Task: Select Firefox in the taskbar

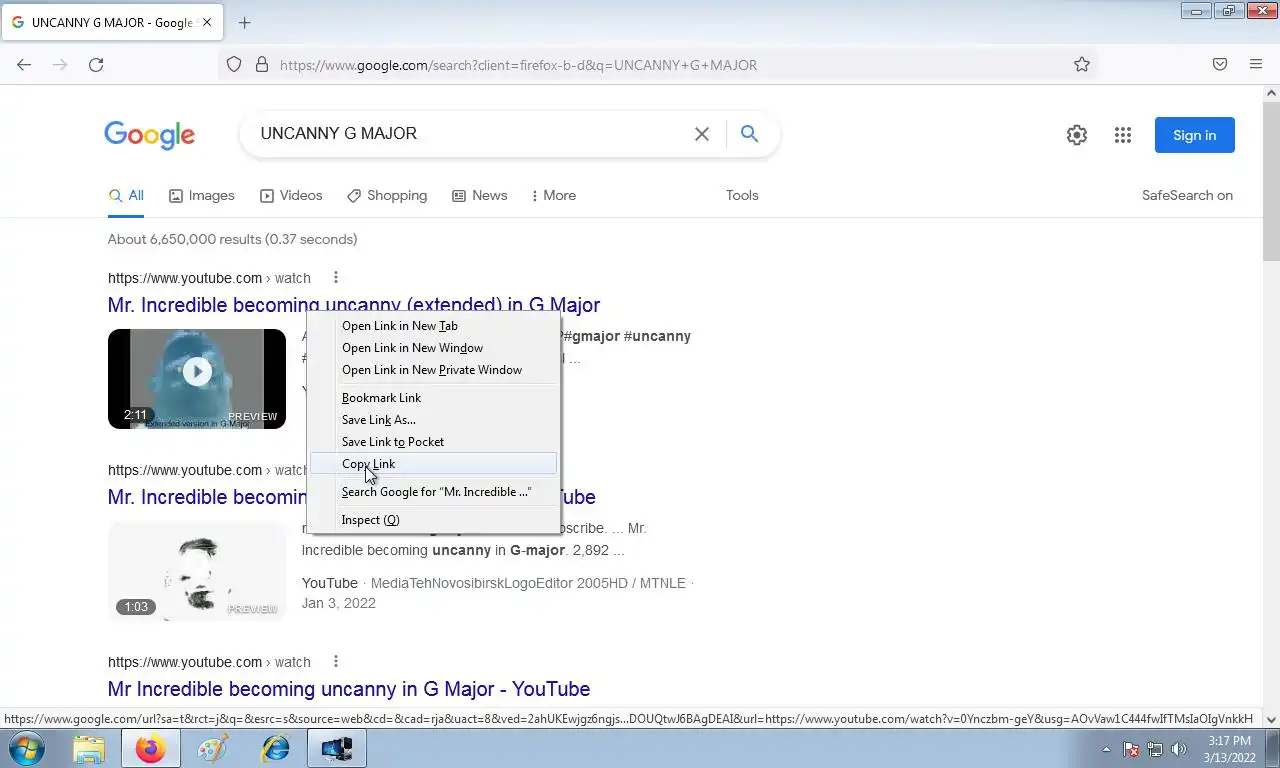Action: point(151,748)
